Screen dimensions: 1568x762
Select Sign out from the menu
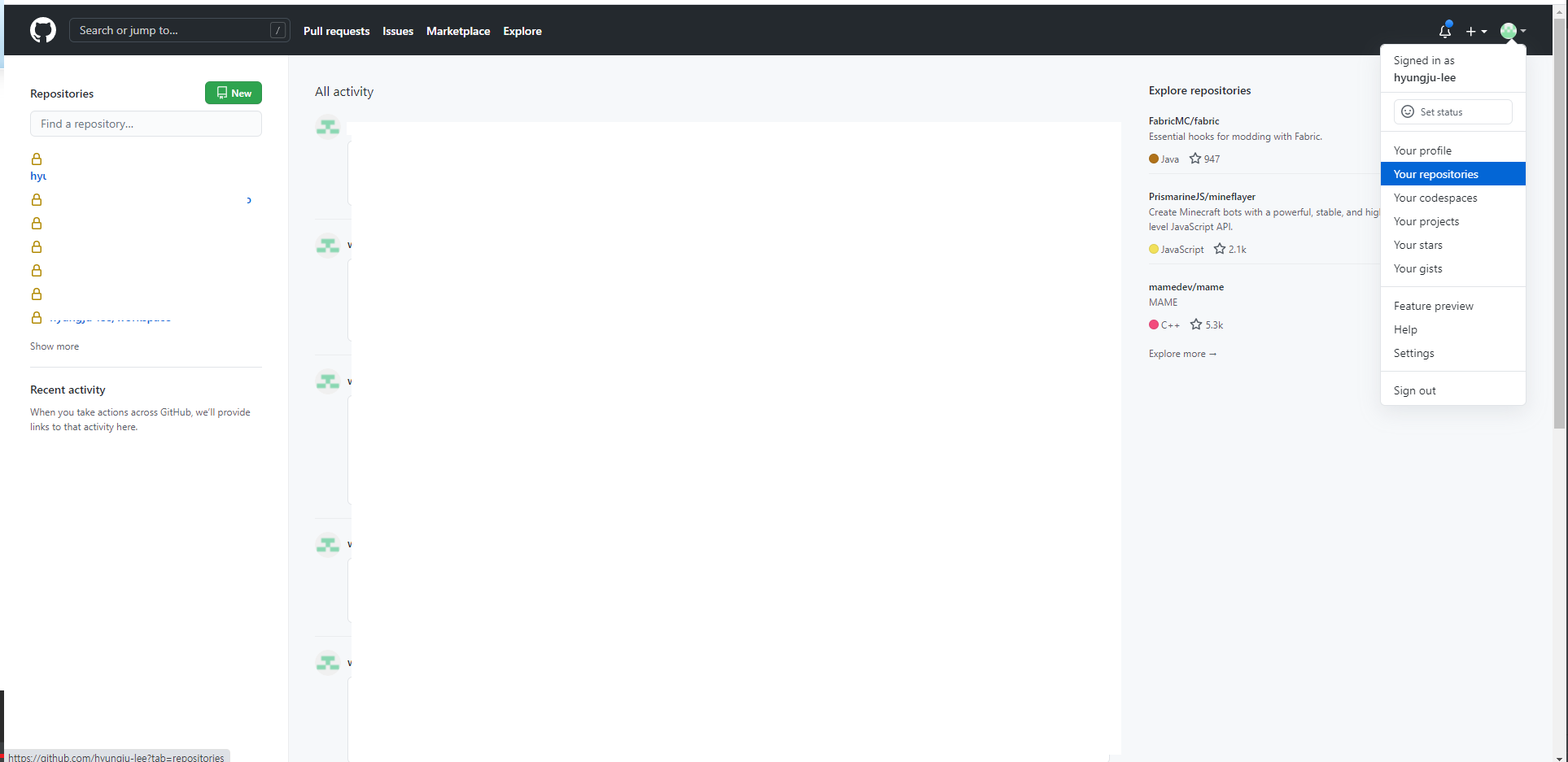[1414, 390]
